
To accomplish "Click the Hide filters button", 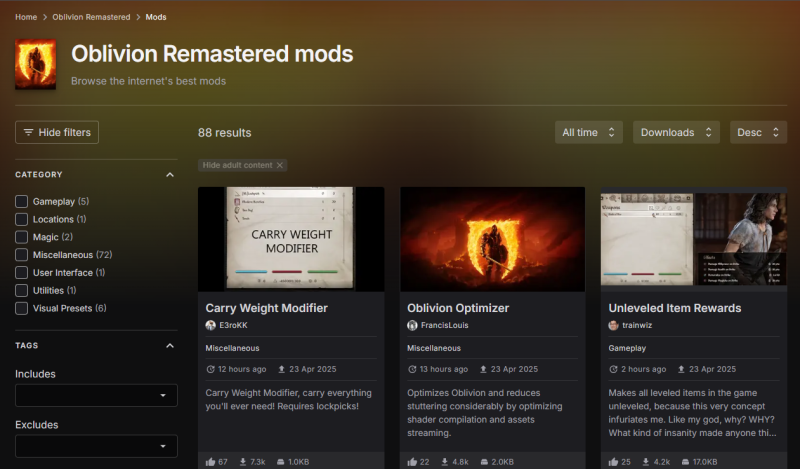I will pos(57,132).
